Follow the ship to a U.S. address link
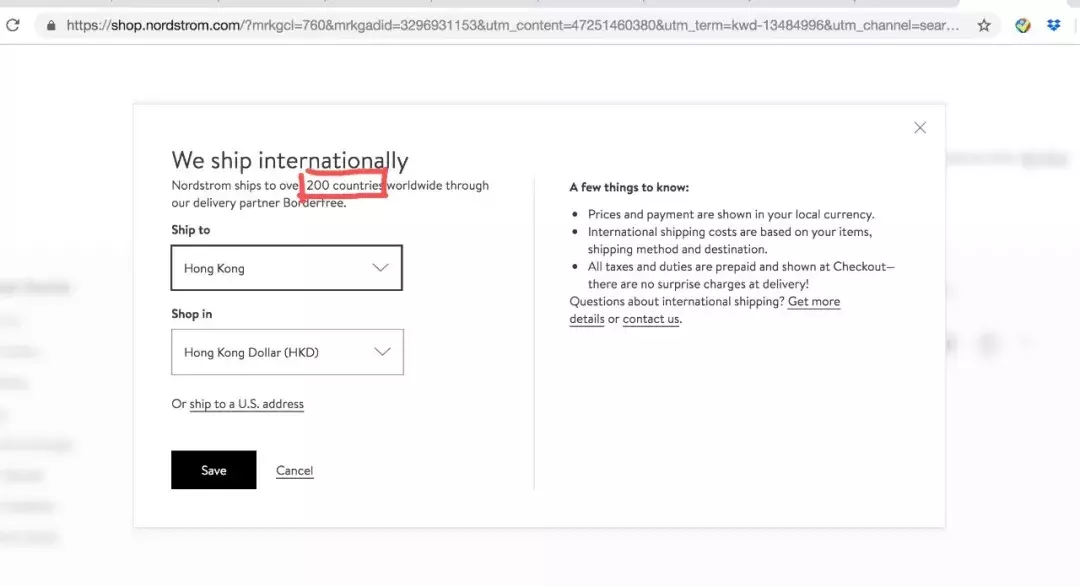Image resolution: width=1080 pixels, height=586 pixels. [247, 404]
